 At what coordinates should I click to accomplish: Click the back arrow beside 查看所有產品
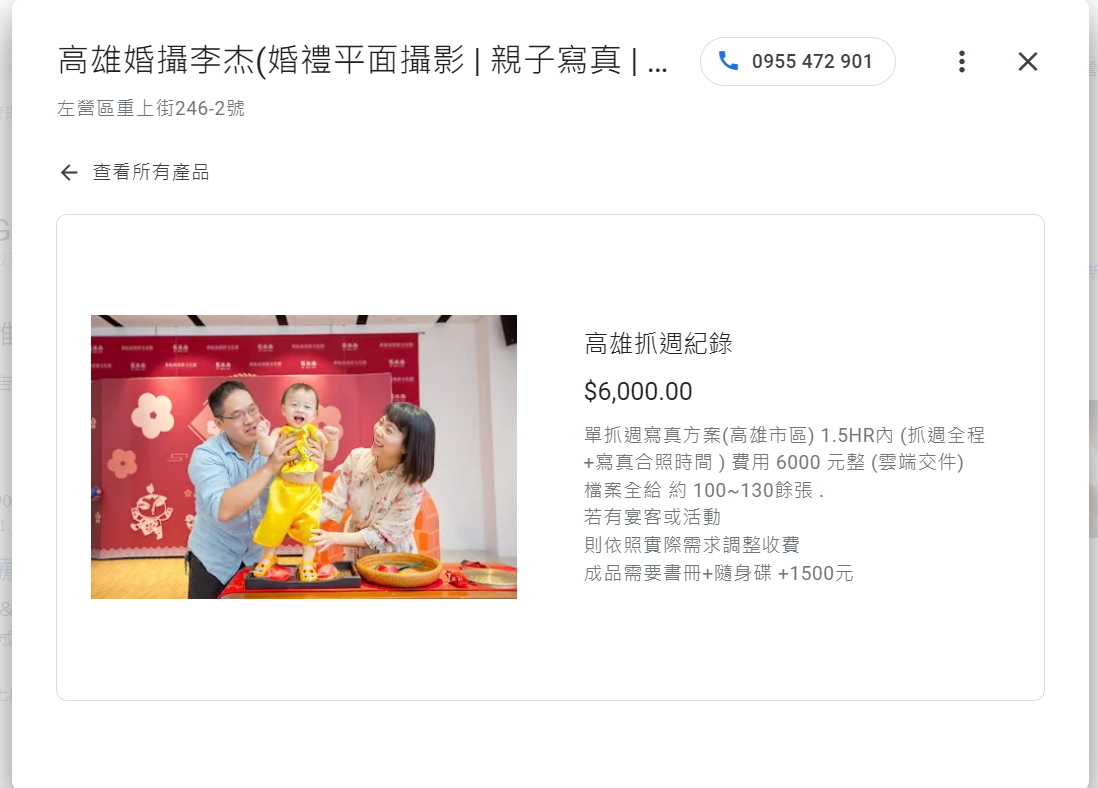click(x=69, y=172)
